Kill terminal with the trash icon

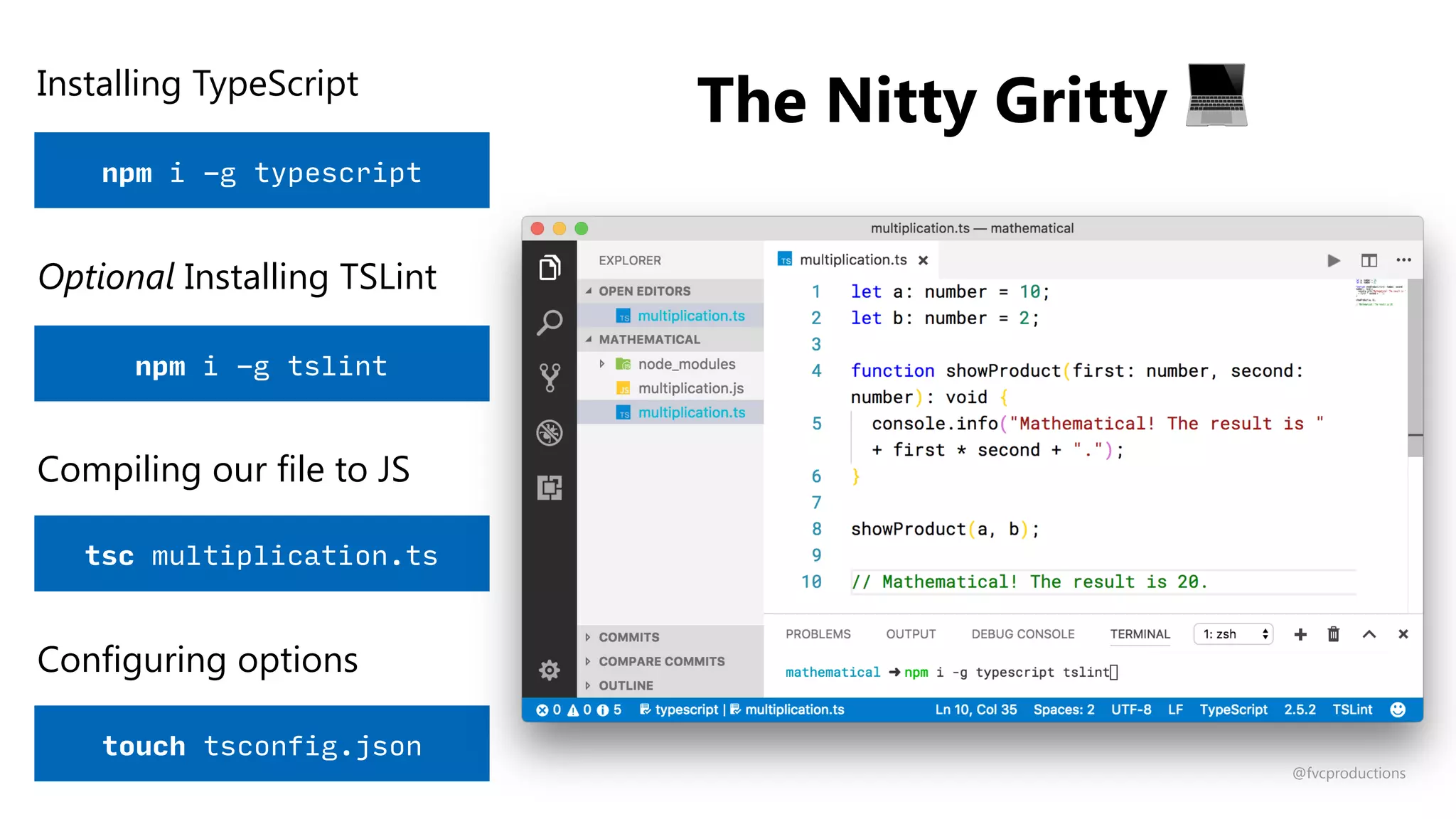point(1334,634)
